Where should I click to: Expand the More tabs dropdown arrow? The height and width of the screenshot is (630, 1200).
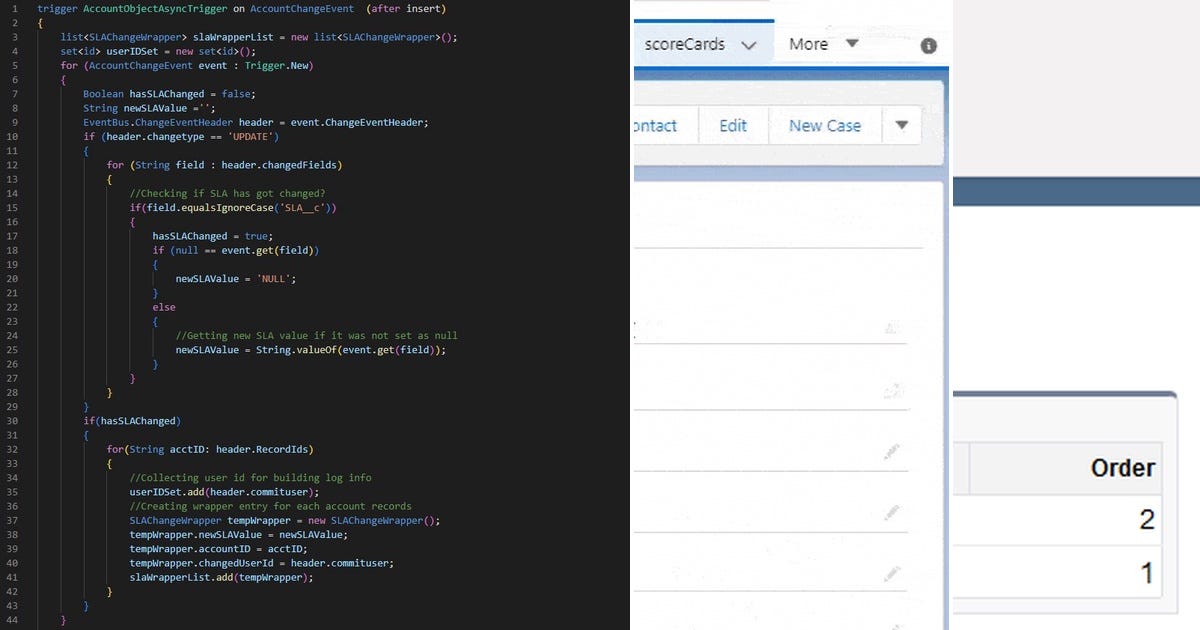point(852,44)
